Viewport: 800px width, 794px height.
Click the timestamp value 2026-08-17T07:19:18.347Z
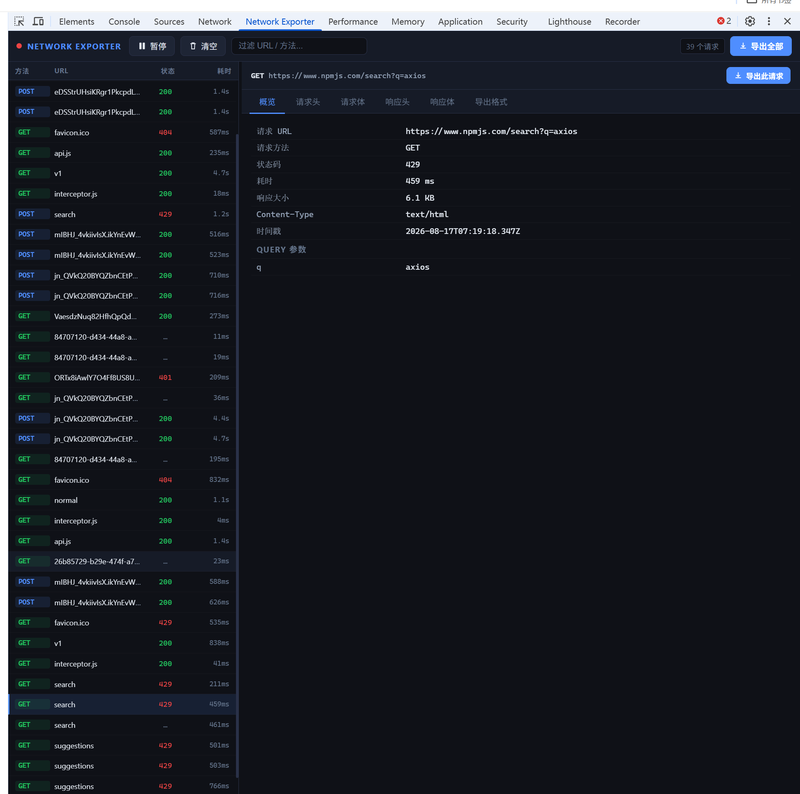click(x=463, y=231)
